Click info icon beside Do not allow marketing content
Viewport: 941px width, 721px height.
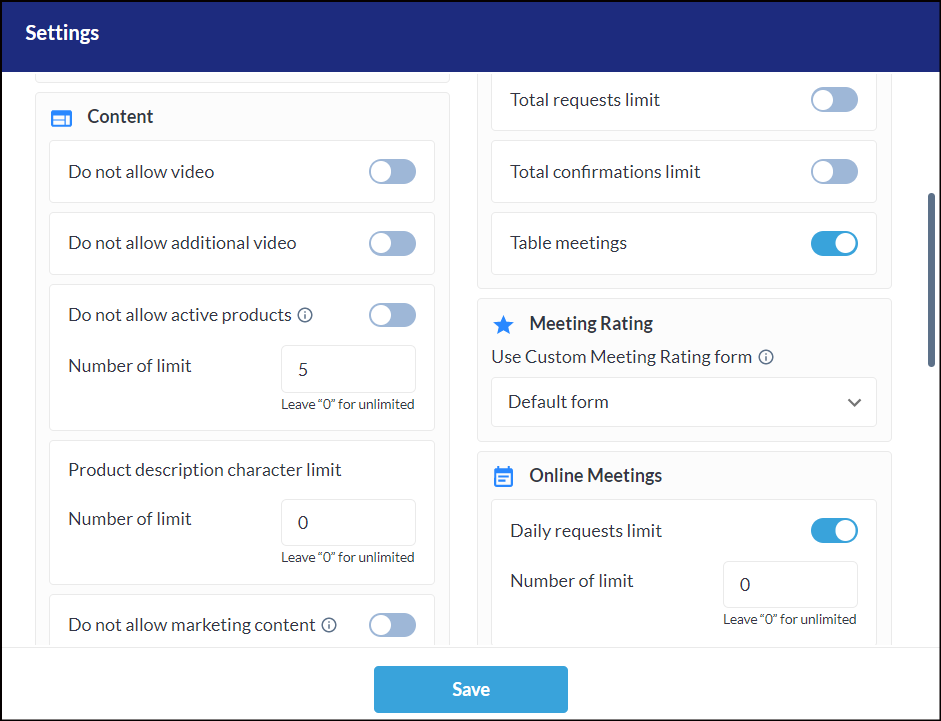328,625
